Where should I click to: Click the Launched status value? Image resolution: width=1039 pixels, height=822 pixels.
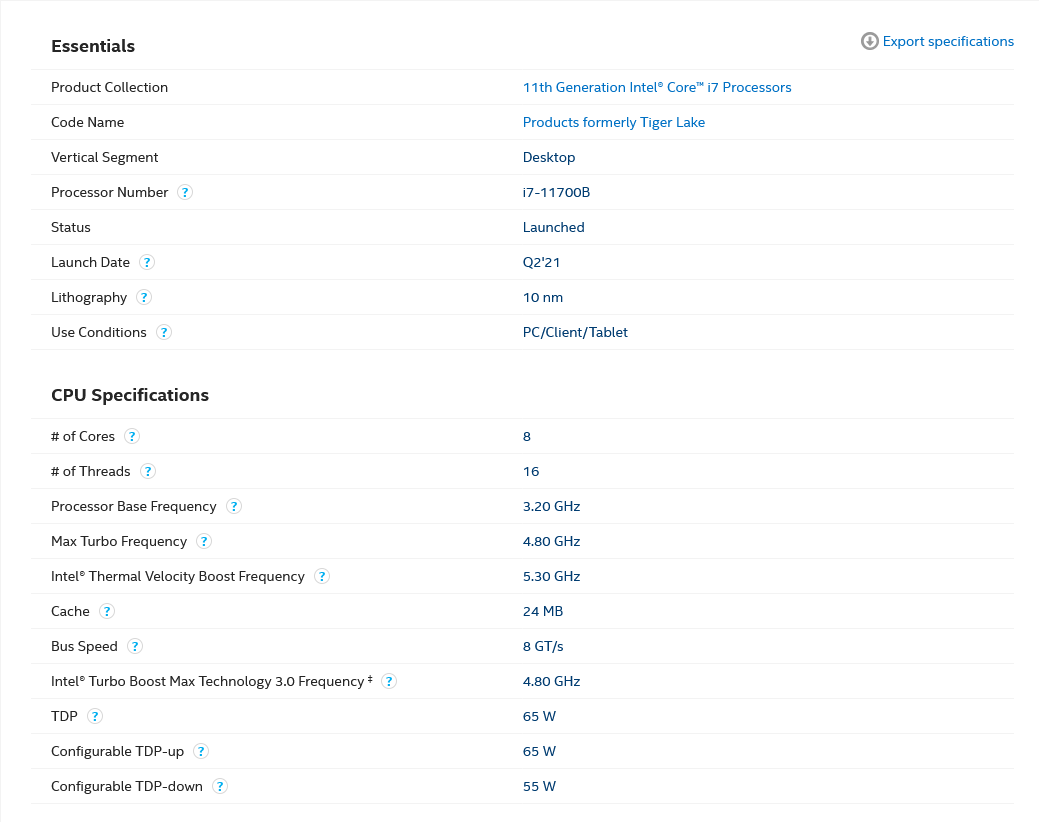point(553,227)
